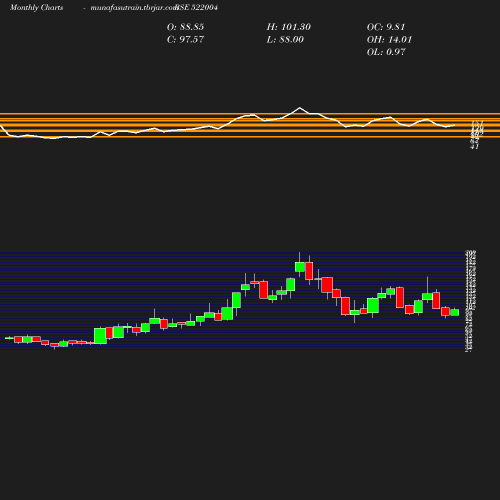The image size is (500, 500).
Task: Click the "Monthly Charts" title text
Action: pyautogui.click(x=36, y=8)
